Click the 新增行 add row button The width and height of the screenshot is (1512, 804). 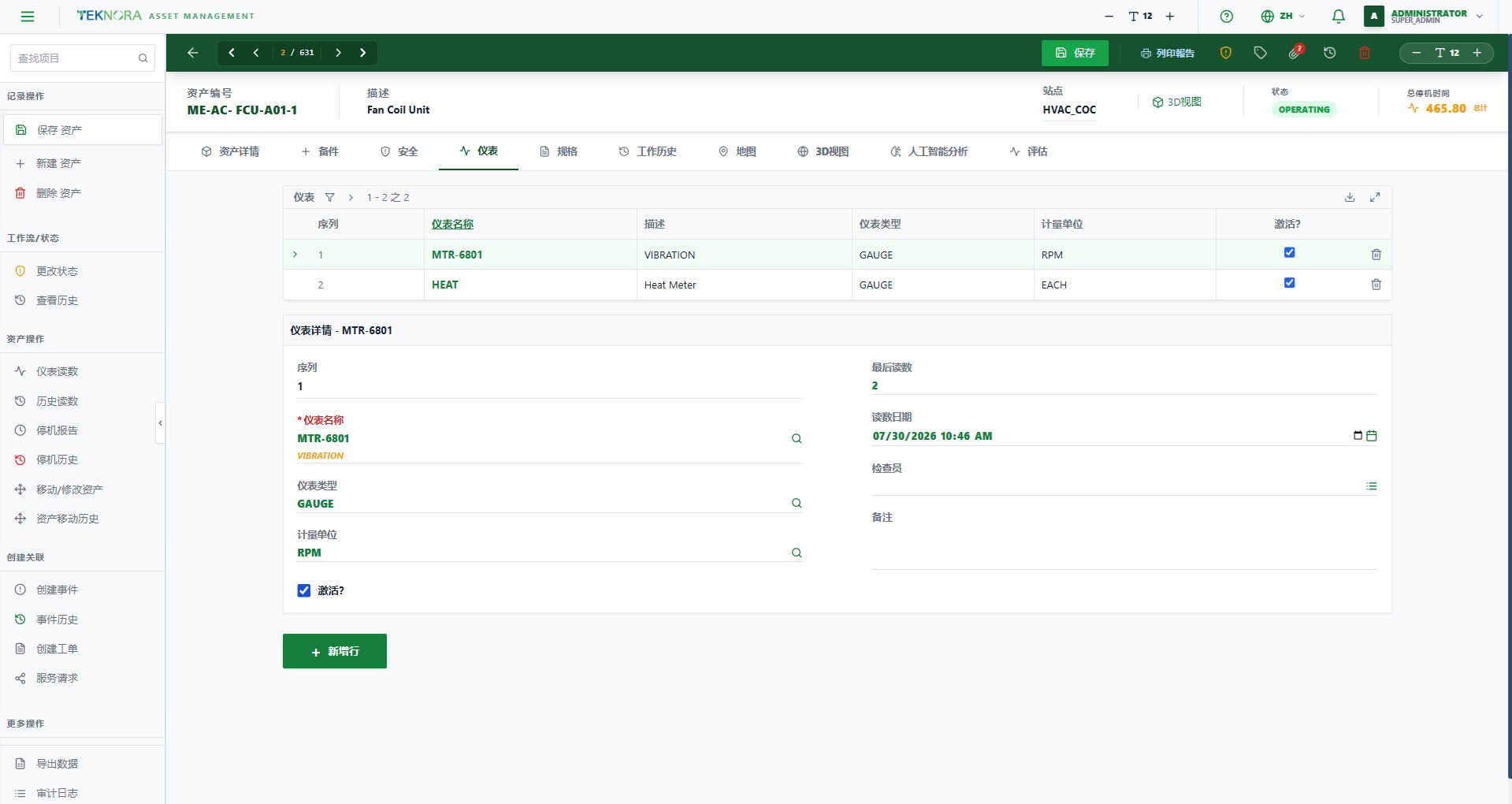point(335,651)
